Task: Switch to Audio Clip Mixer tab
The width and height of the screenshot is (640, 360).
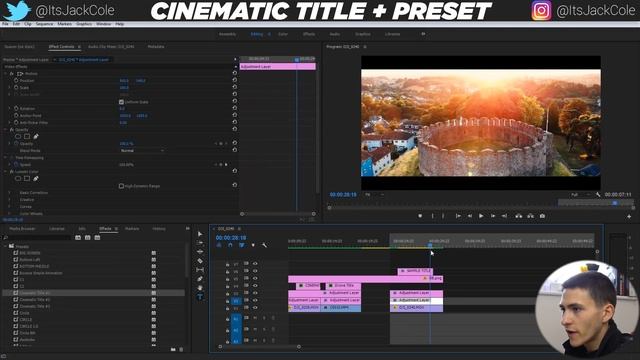Action: pyautogui.click(x=111, y=47)
